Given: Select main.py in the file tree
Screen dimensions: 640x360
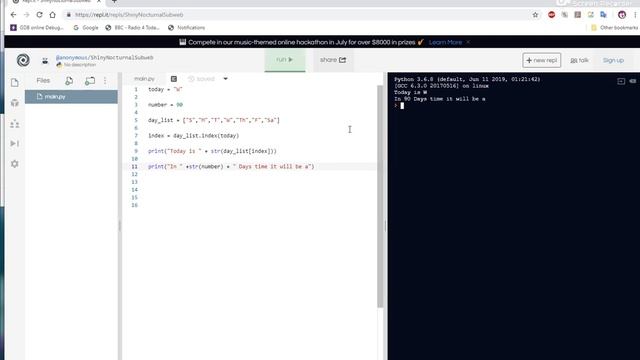Looking at the screenshot, I should pyautogui.click(x=71, y=97).
